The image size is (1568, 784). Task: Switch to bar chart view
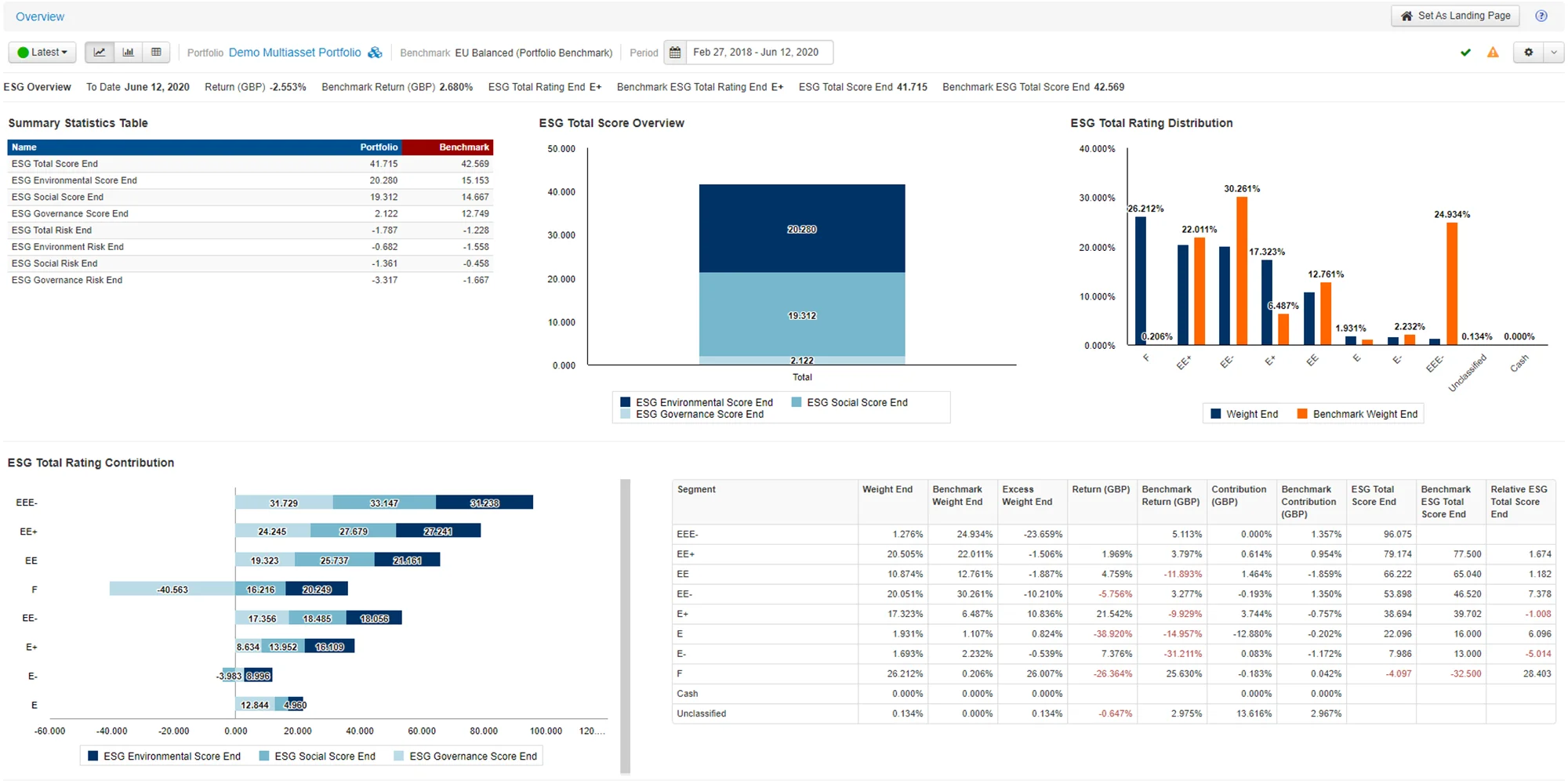click(128, 53)
